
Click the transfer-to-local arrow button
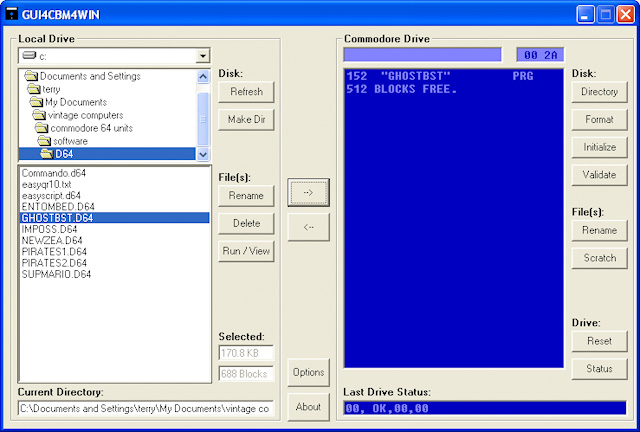[x=309, y=227]
